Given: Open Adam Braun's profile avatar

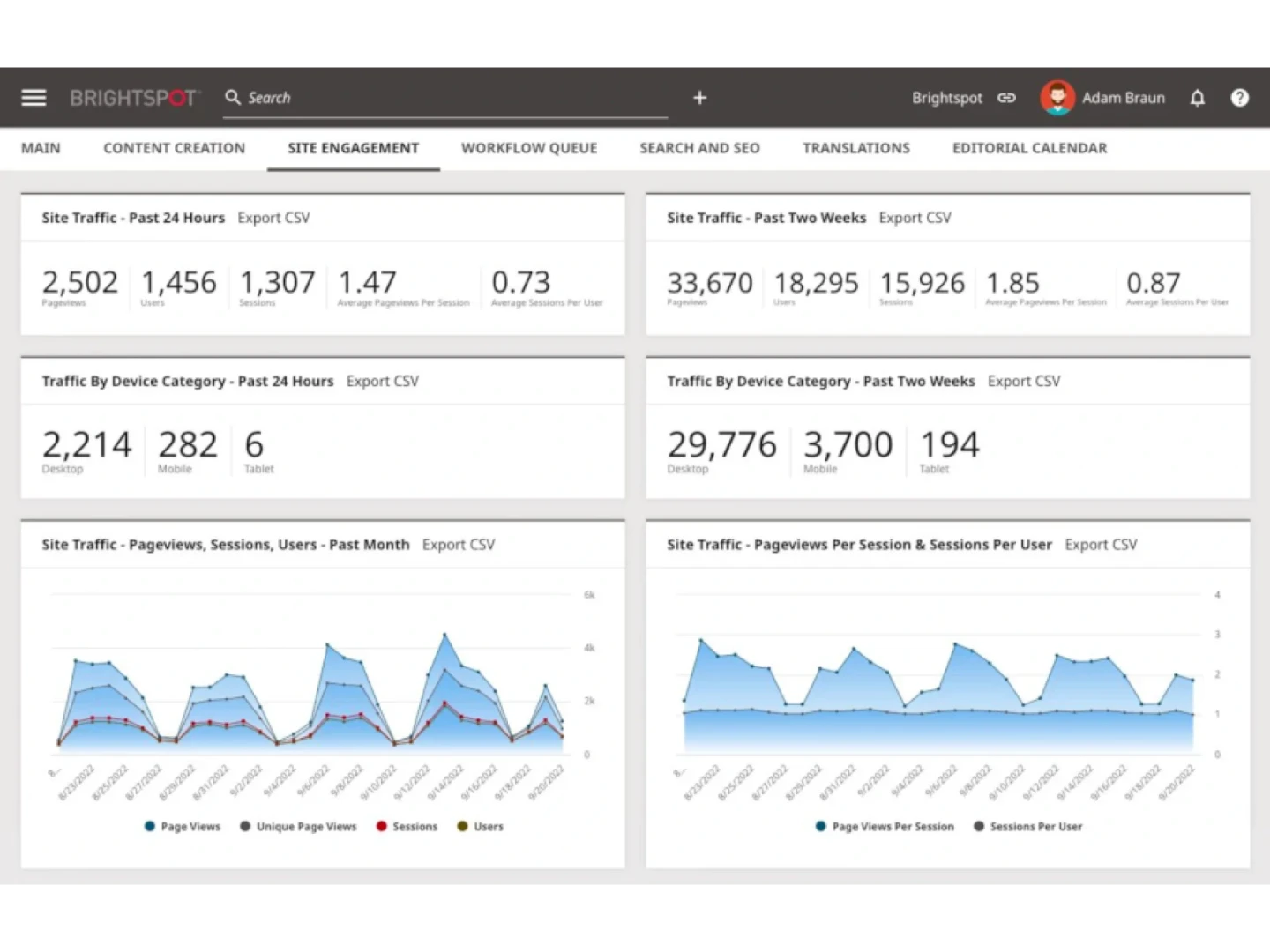Looking at the screenshot, I should 1057,98.
